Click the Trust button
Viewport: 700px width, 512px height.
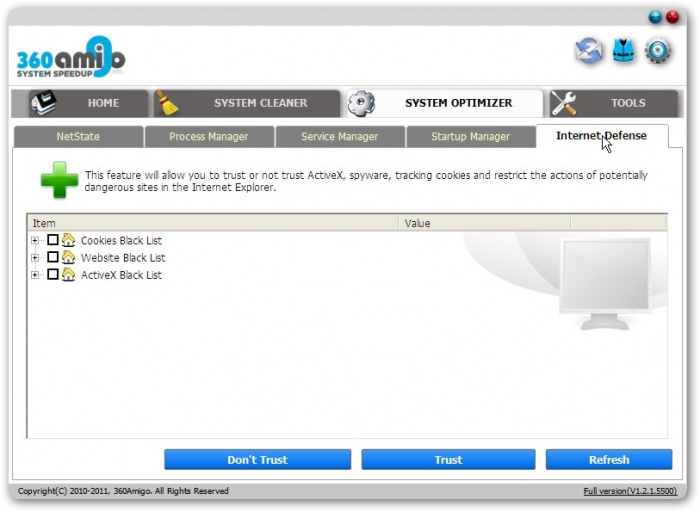click(448, 459)
